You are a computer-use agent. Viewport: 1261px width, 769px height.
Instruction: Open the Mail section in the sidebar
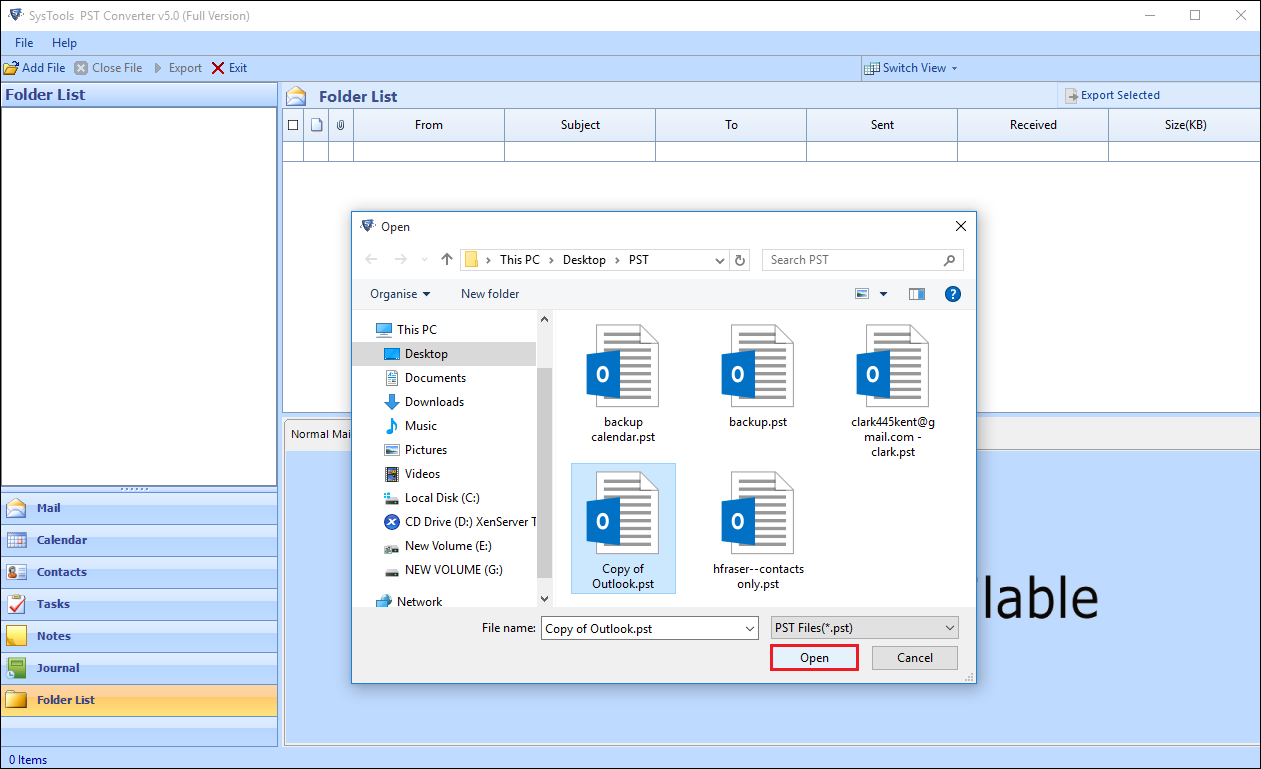(139, 508)
